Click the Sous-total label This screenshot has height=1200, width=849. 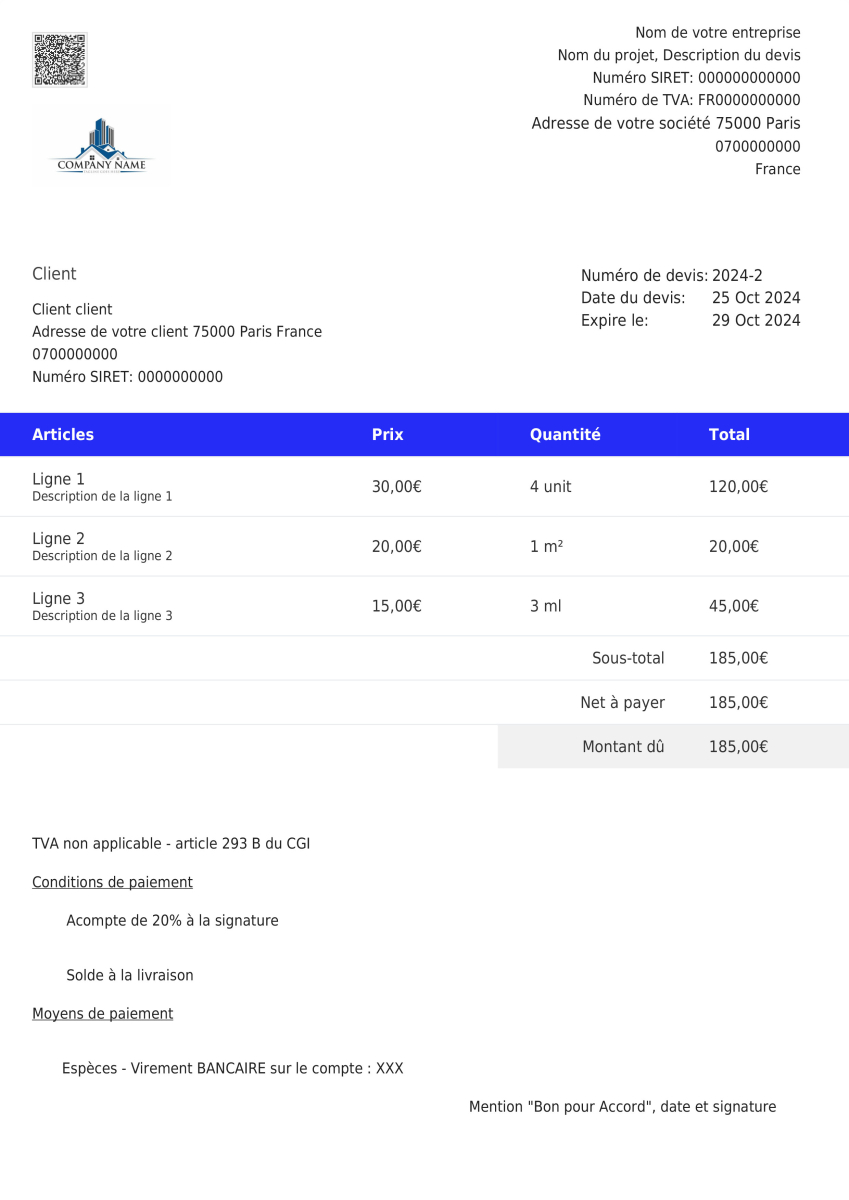628,658
